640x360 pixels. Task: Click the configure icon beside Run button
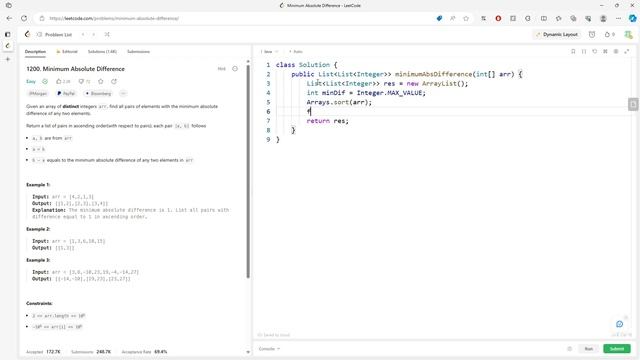[569, 349]
